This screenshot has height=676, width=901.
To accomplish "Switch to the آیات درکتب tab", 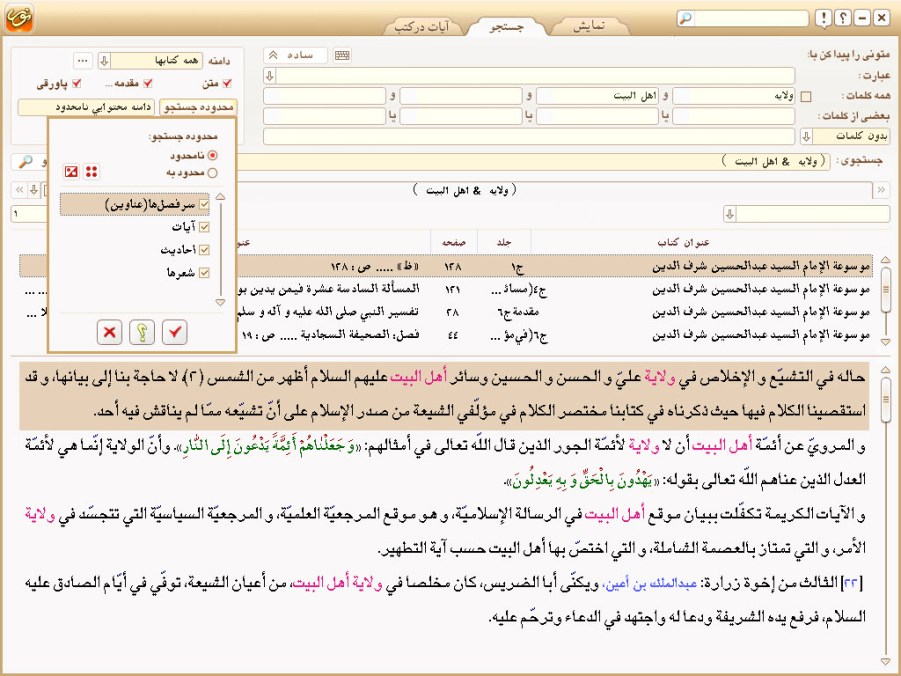I will (x=423, y=27).
